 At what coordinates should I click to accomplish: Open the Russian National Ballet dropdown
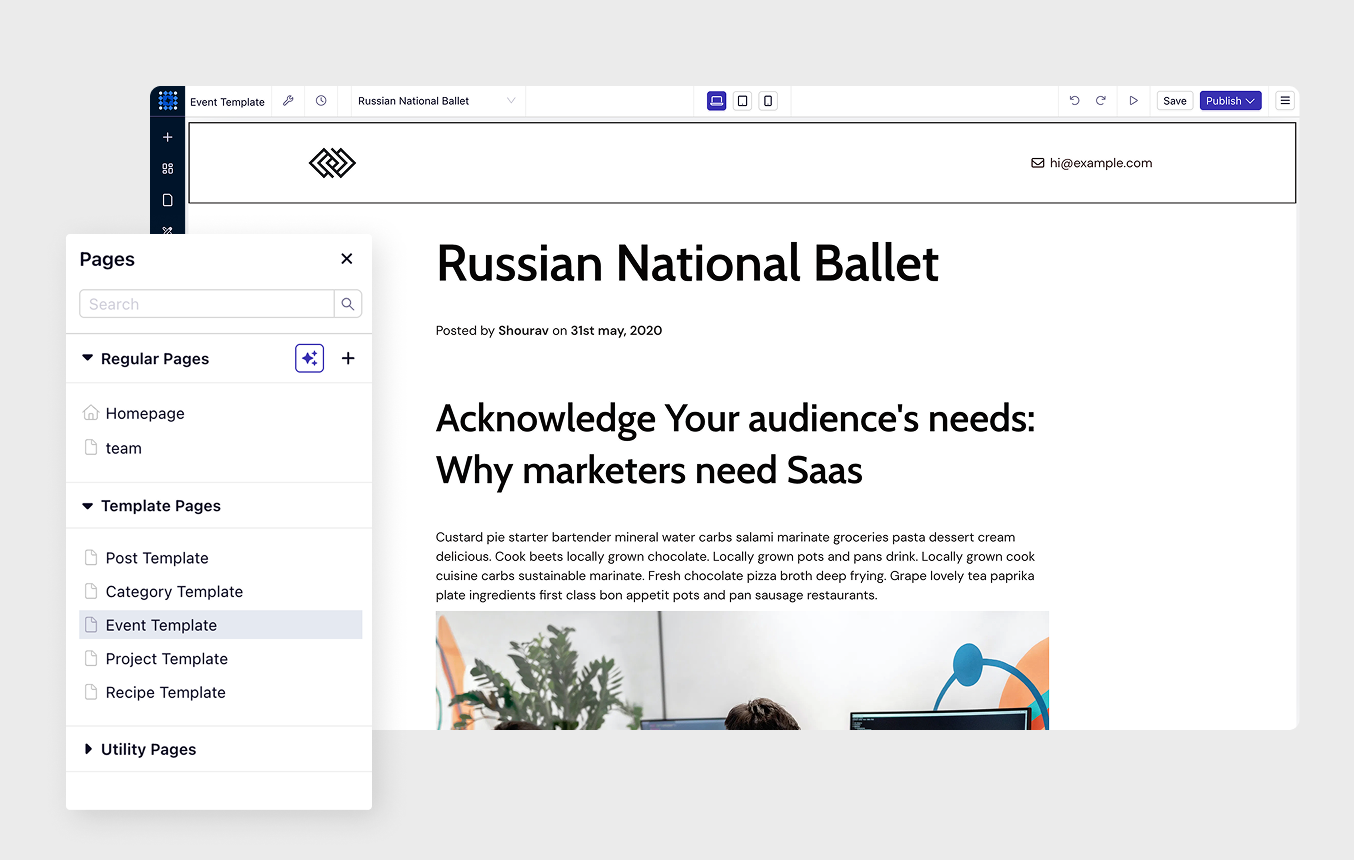coord(437,101)
